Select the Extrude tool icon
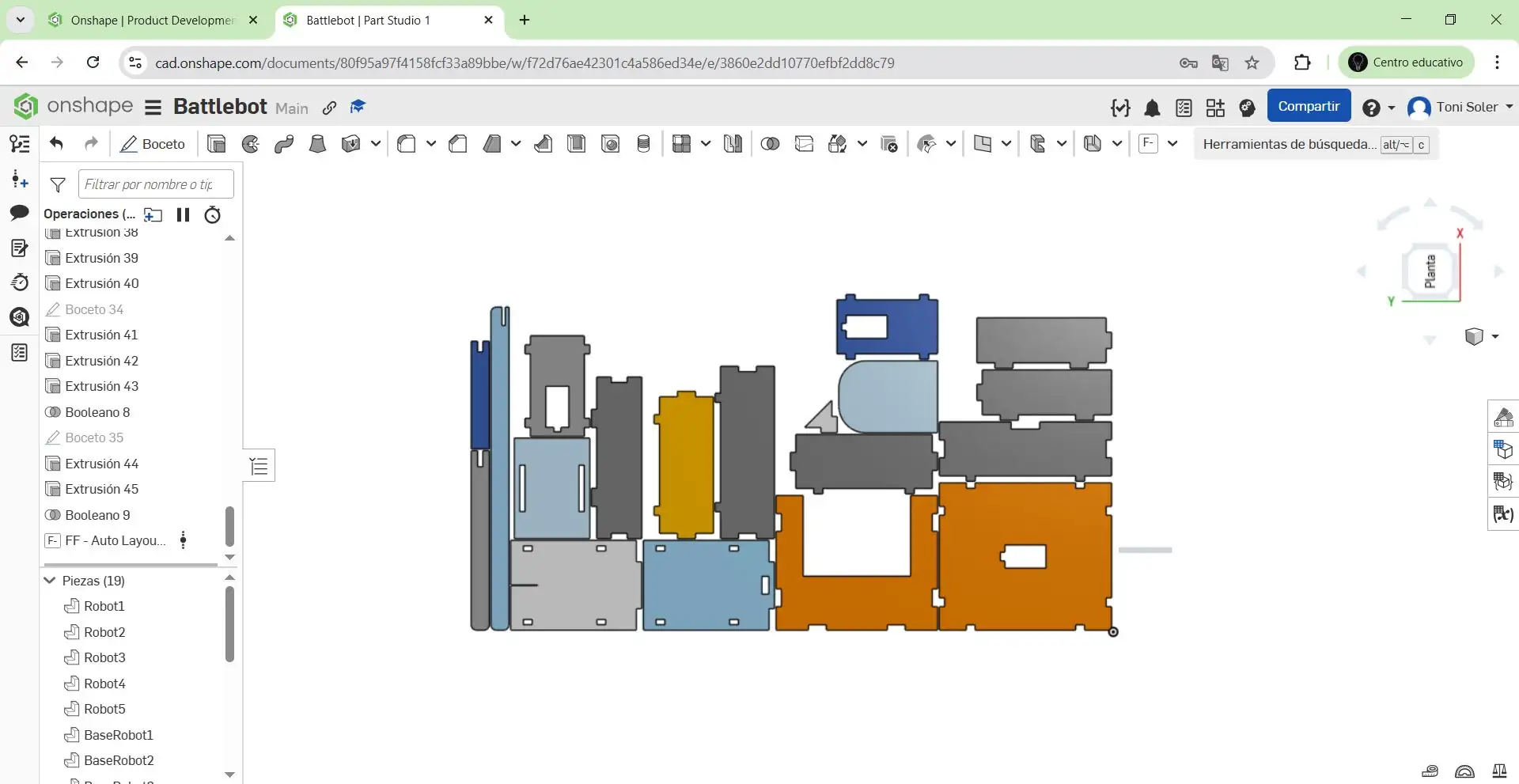The image size is (1519, 784). pos(216,144)
